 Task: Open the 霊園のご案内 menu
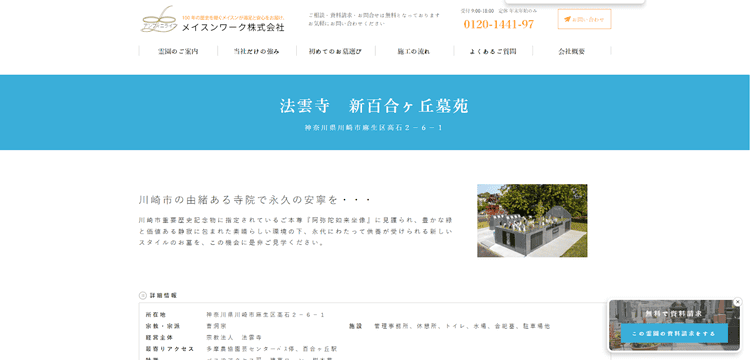178,51
